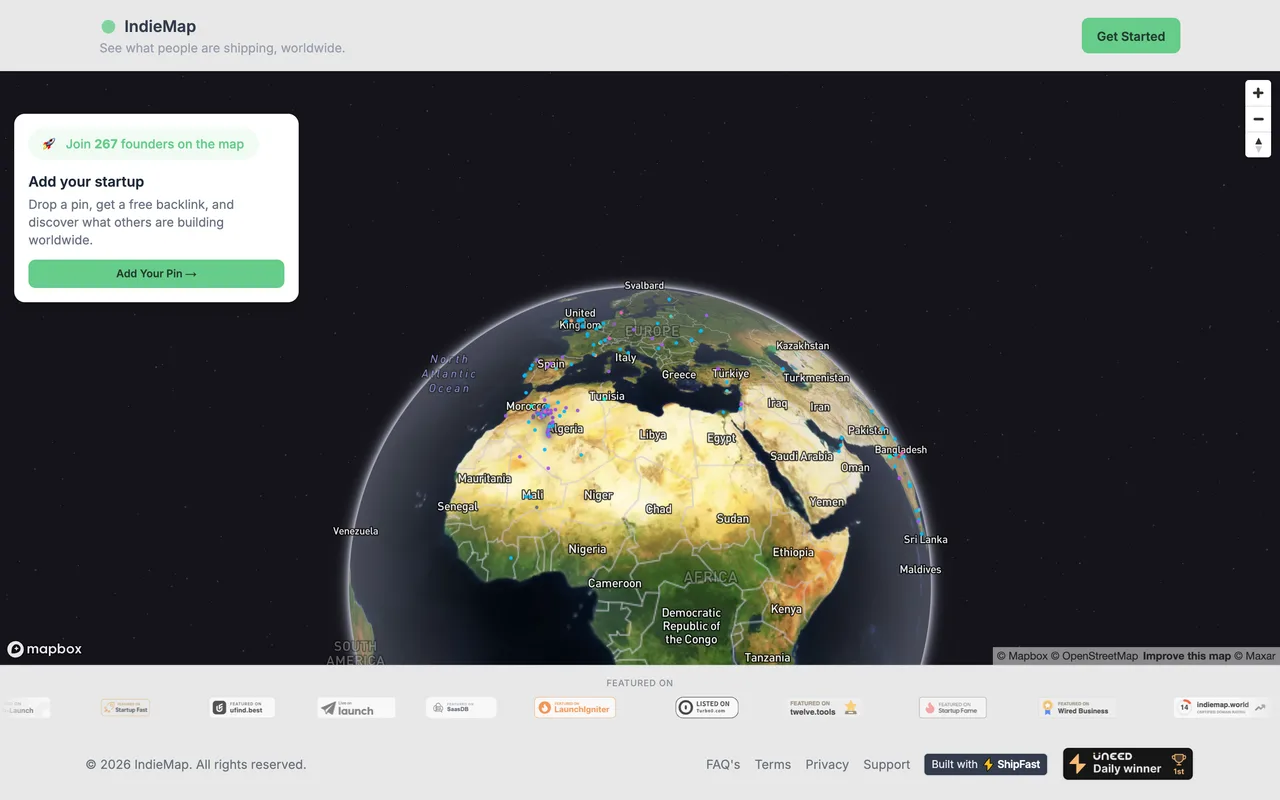
Task: Open the Listed on Turbo0 badge
Action: click(707, 707)
